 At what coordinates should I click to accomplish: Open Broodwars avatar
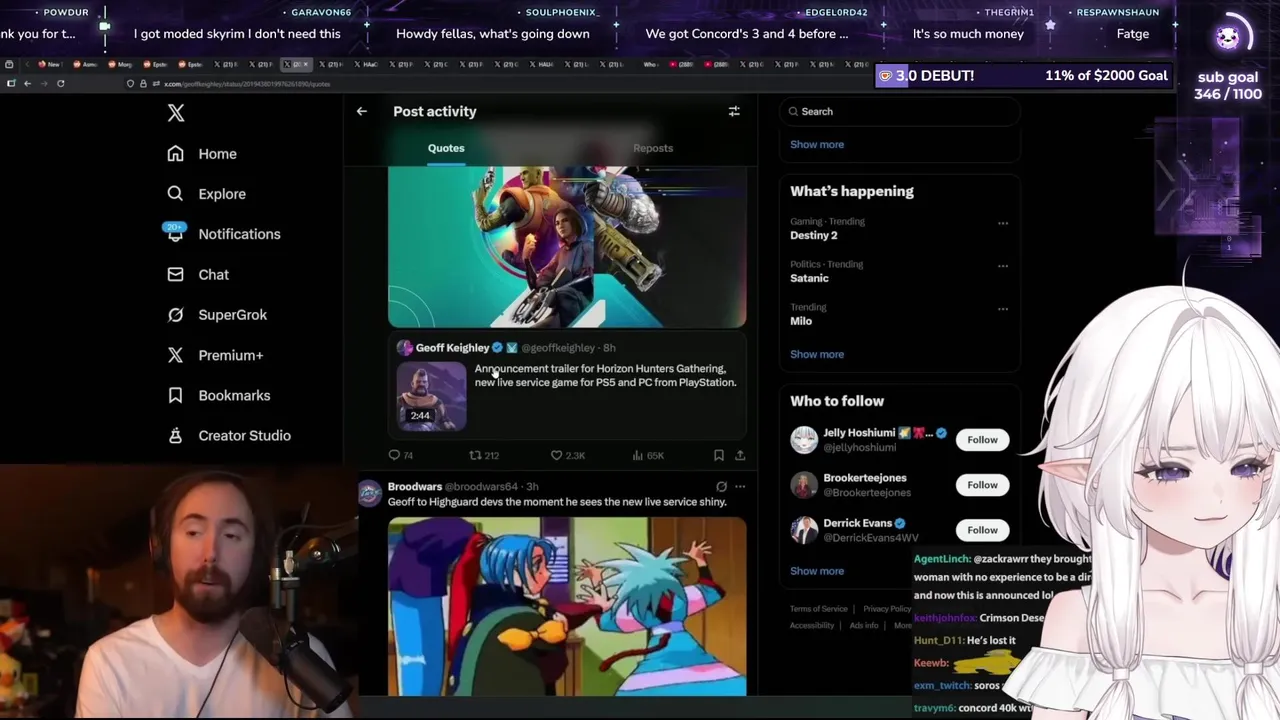[370, 495]
